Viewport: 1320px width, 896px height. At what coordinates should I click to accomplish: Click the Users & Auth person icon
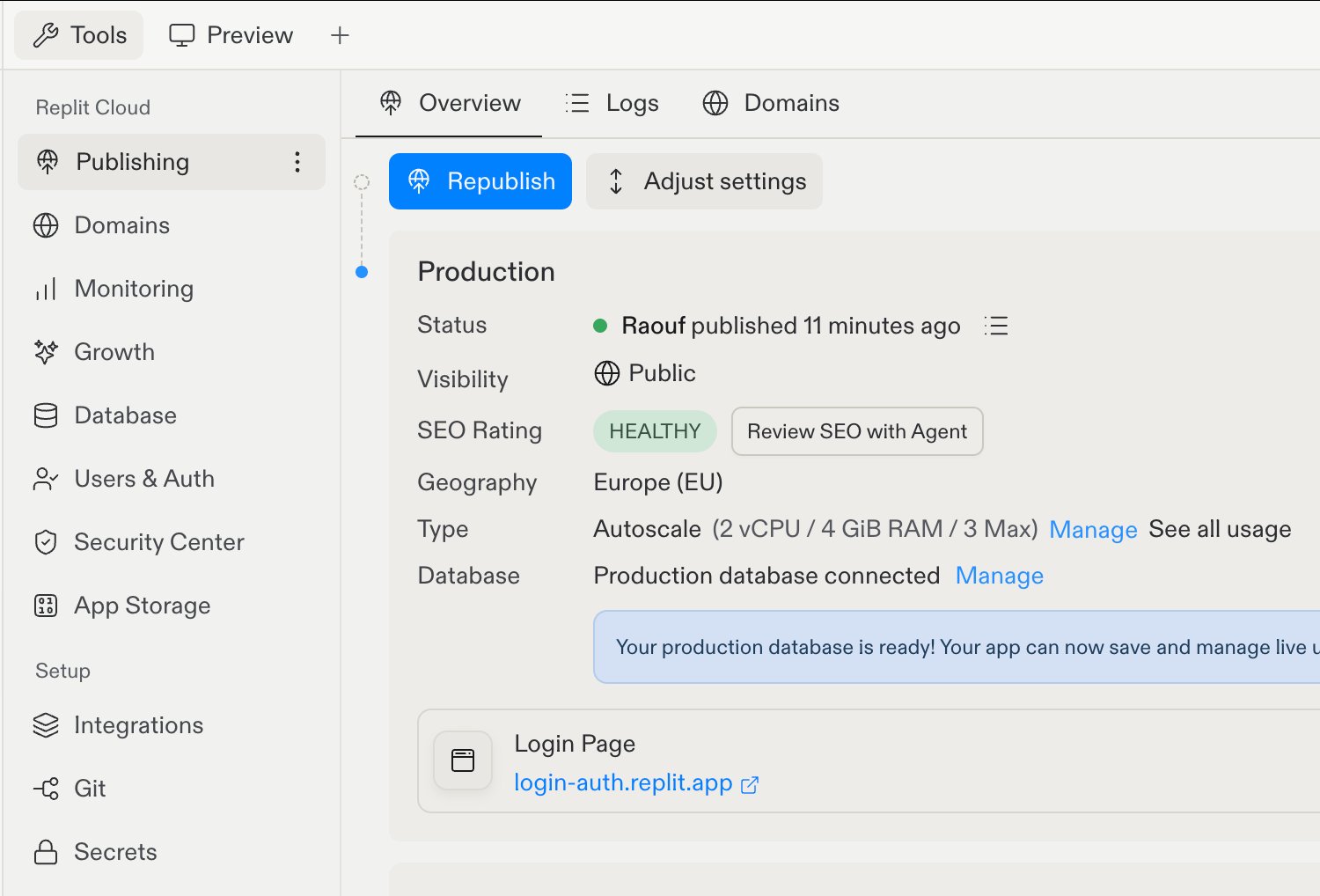46,479
